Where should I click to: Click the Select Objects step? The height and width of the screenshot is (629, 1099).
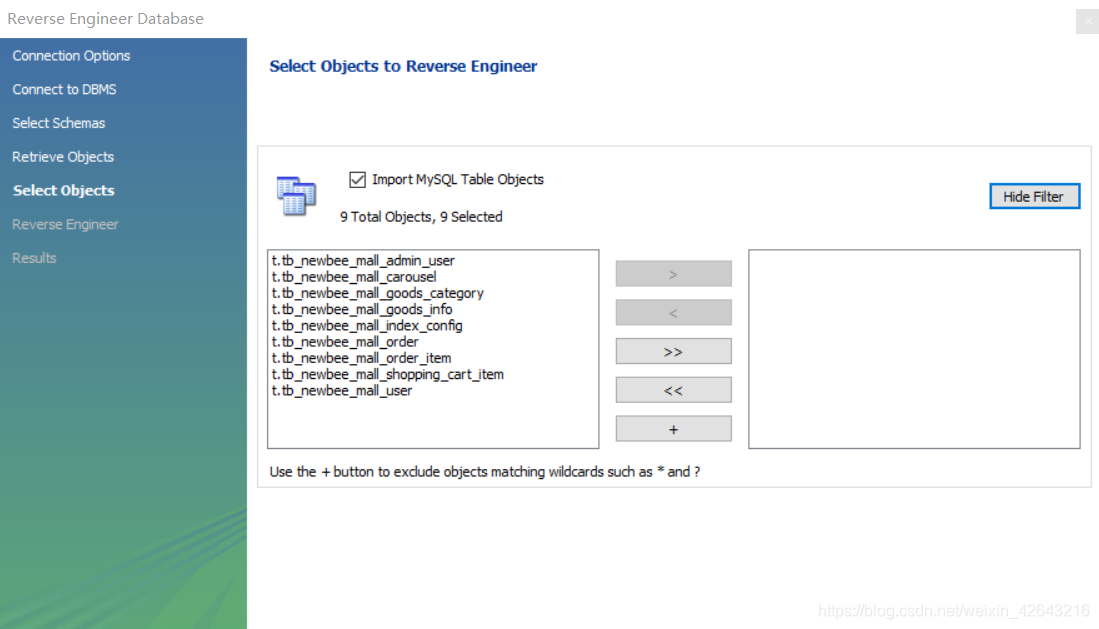tap(64, 190)
